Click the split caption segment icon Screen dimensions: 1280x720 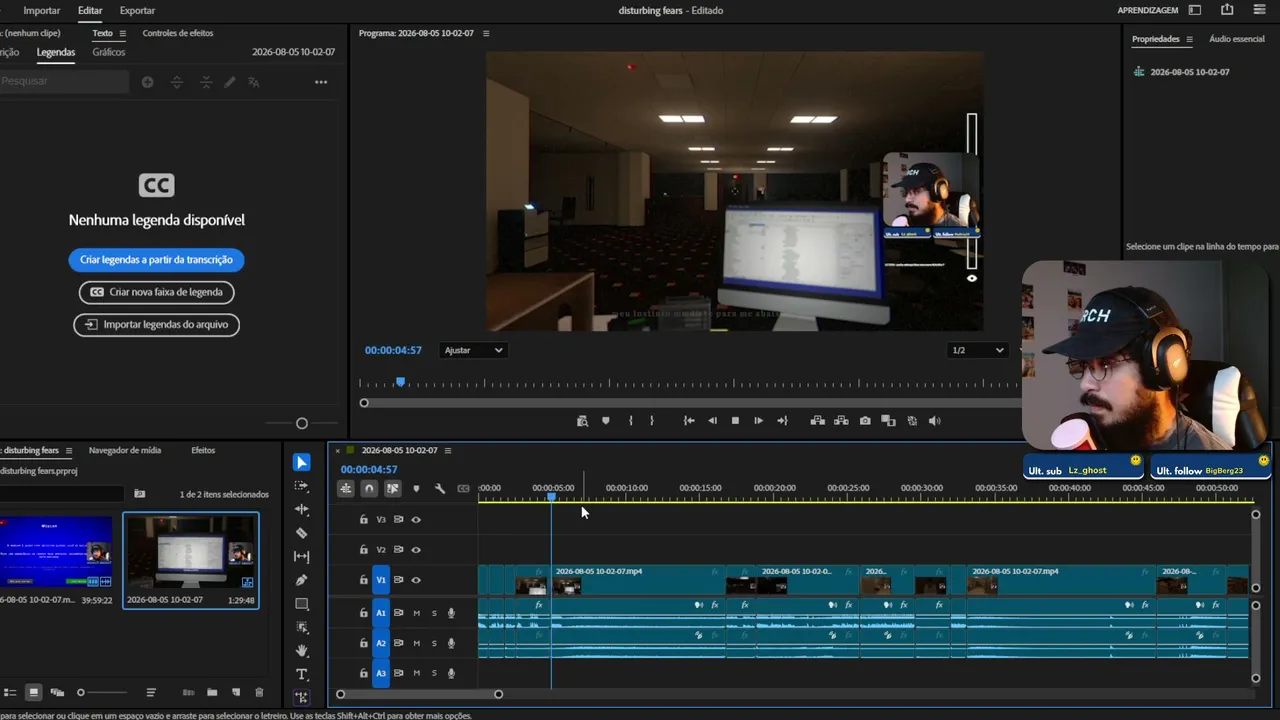coord(177,82)
